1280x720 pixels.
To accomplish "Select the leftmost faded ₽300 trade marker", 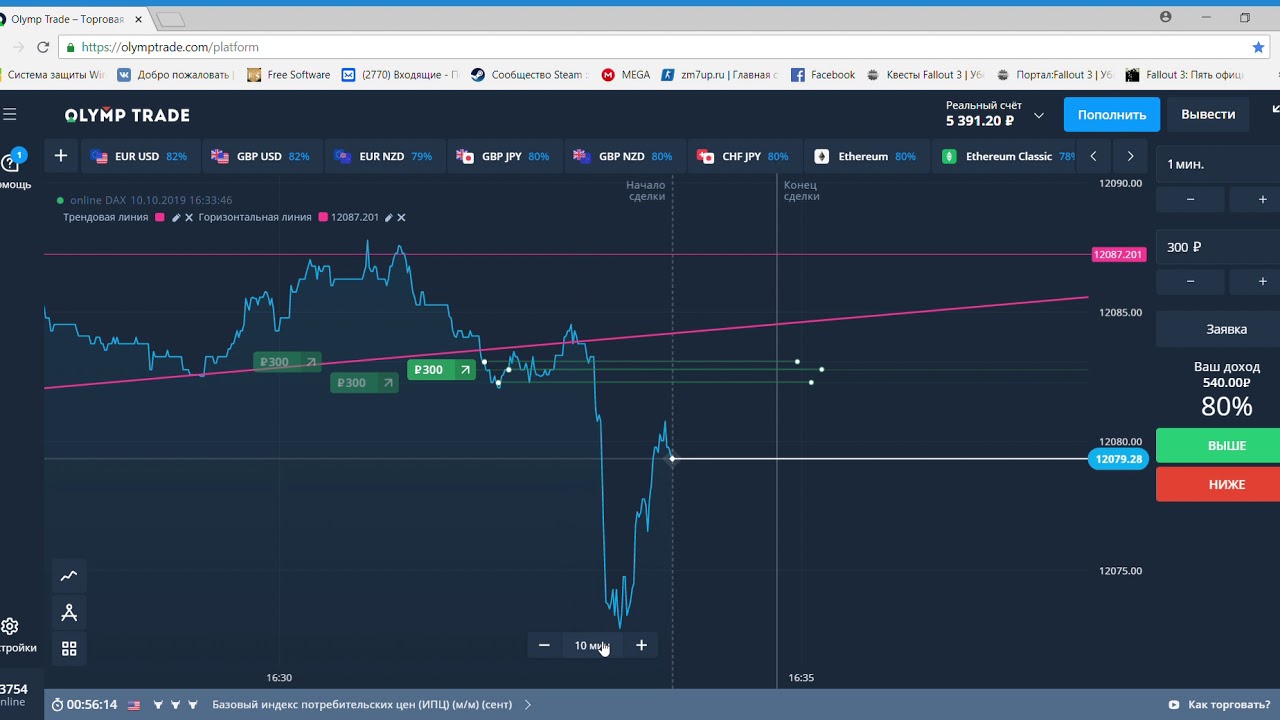I will (x=288, y=362).
